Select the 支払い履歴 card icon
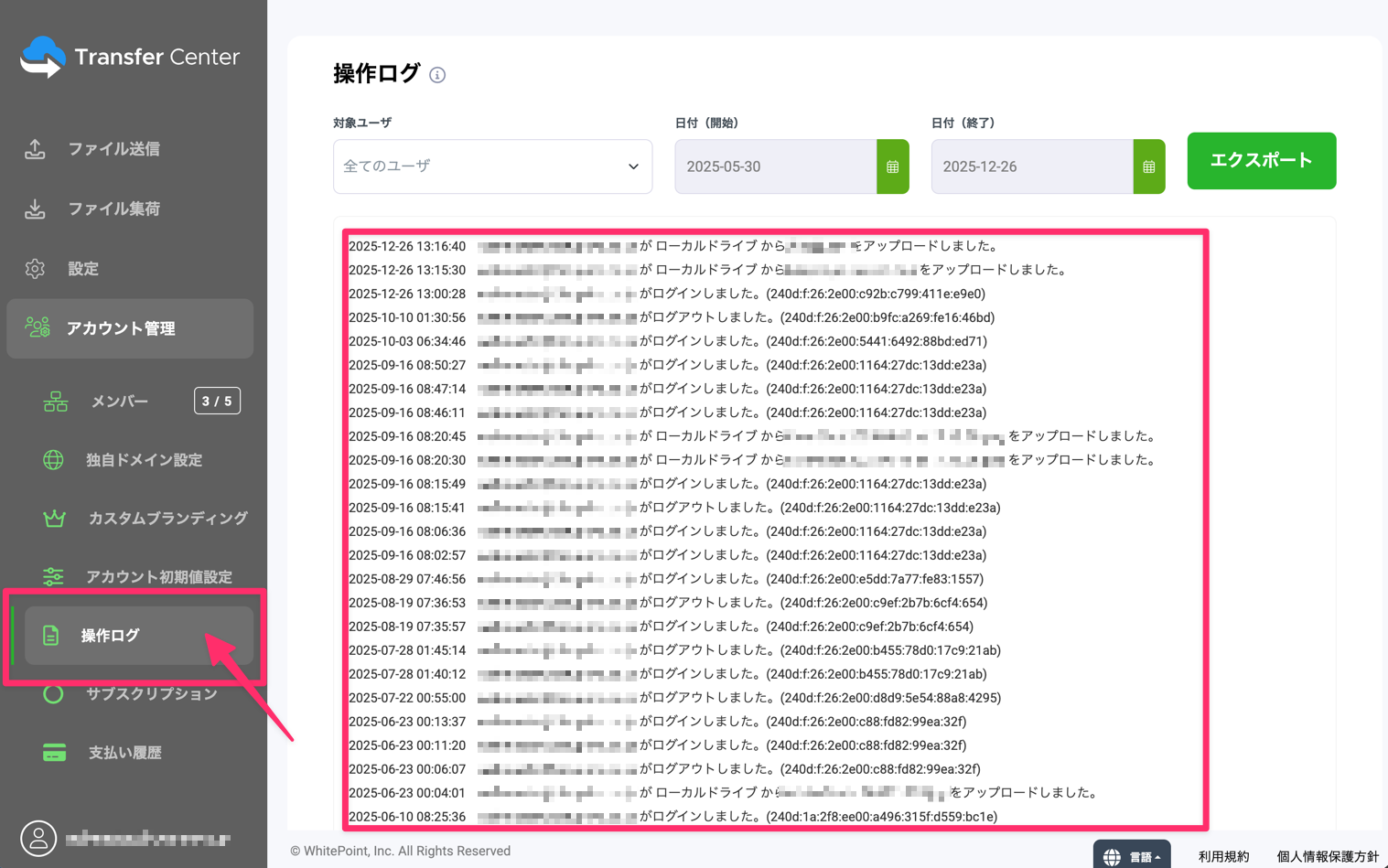This screenshot has width=1388, height=868. (x=55, y=752)
